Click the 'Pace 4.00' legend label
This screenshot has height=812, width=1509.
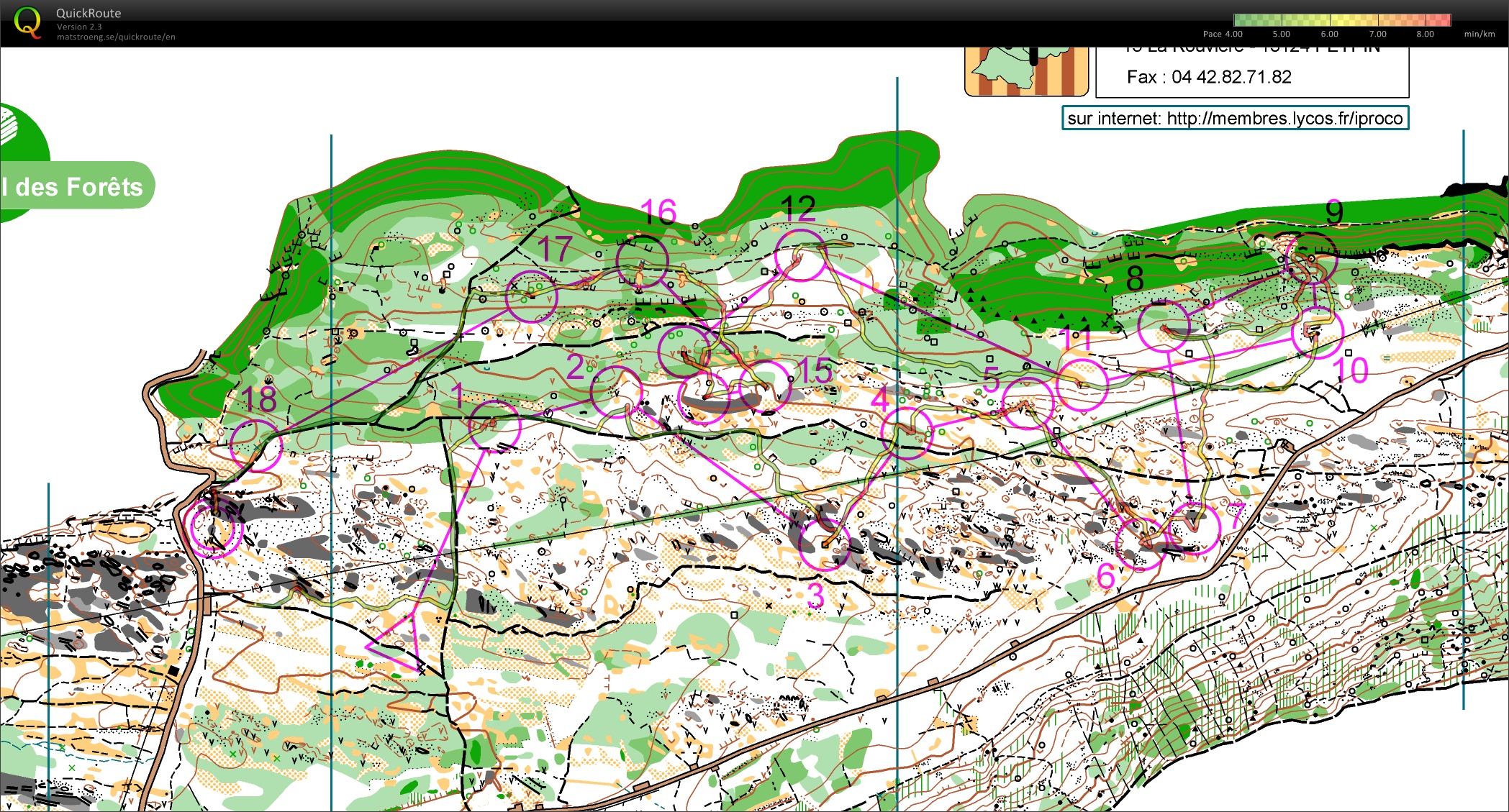[1223, 34]
